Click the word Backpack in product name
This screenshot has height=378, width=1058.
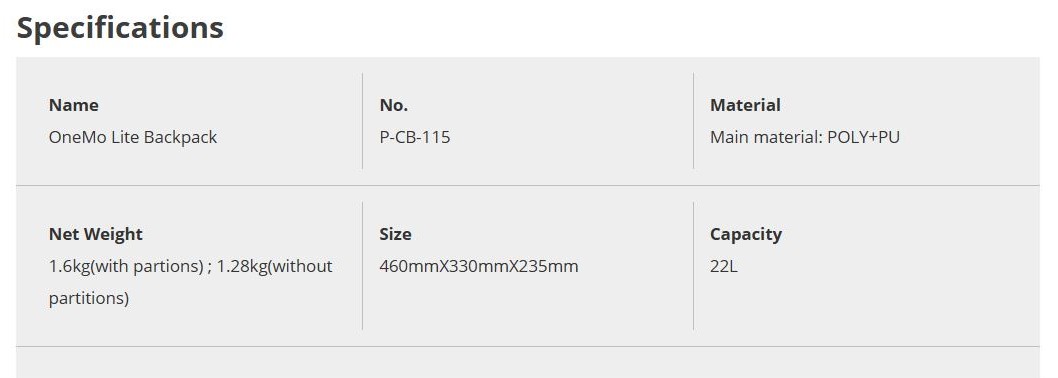[180, 137]
